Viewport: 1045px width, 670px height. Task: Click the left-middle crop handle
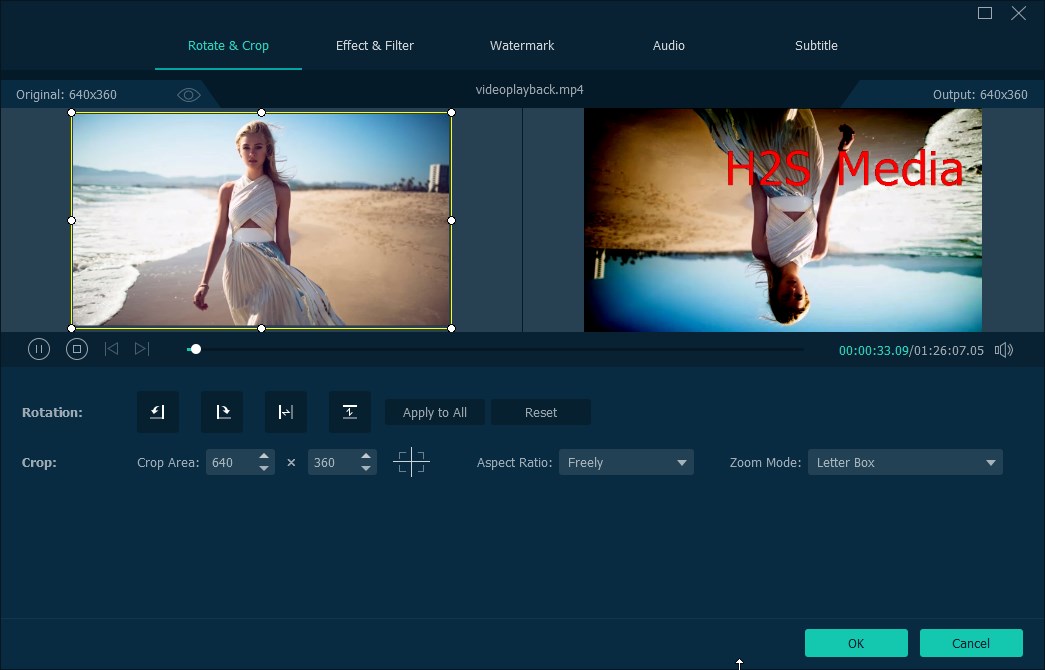[71, 220]
